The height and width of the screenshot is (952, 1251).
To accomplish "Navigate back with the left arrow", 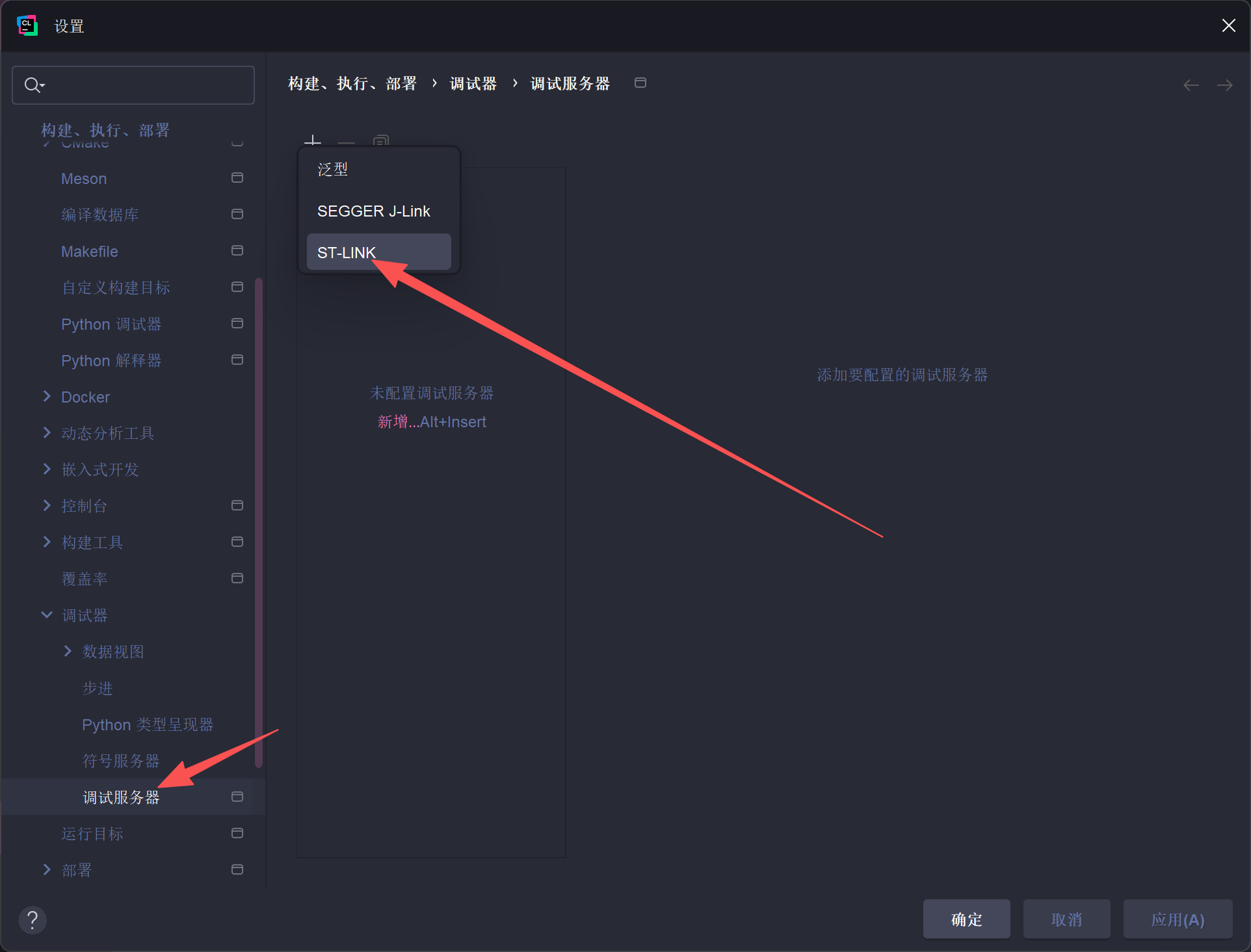I will [1191, 85].
